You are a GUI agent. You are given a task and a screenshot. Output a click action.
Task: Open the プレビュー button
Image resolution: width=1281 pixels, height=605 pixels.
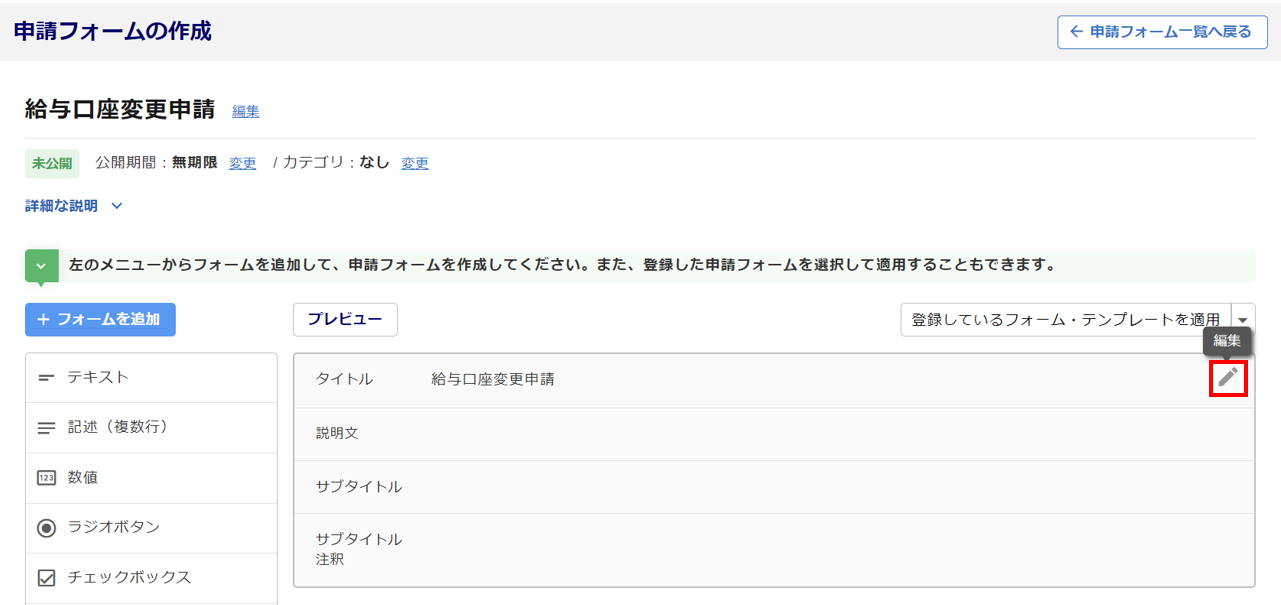click(345, 320)
